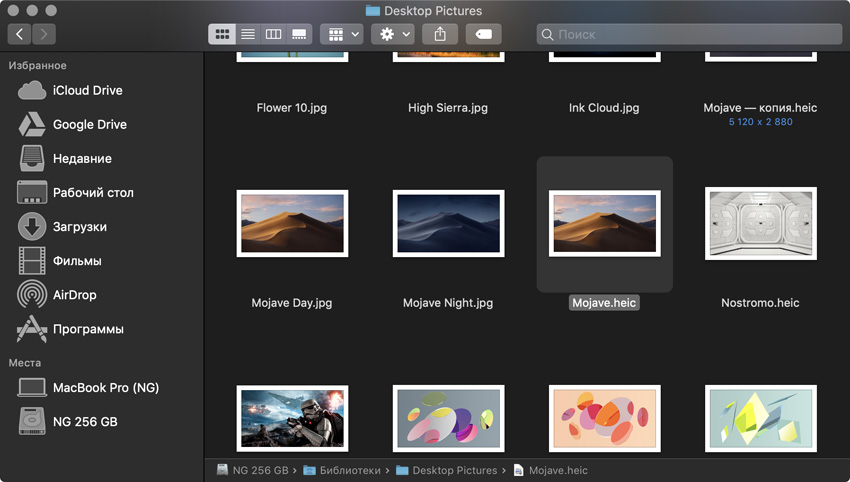Open iCloud Drive in the sidebar
This screenshot has height=482, width=850.
(87, 90)
